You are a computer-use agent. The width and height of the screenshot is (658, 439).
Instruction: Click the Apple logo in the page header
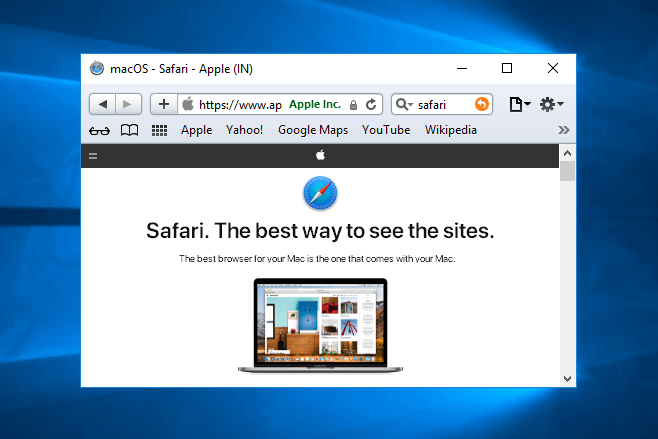321,155
